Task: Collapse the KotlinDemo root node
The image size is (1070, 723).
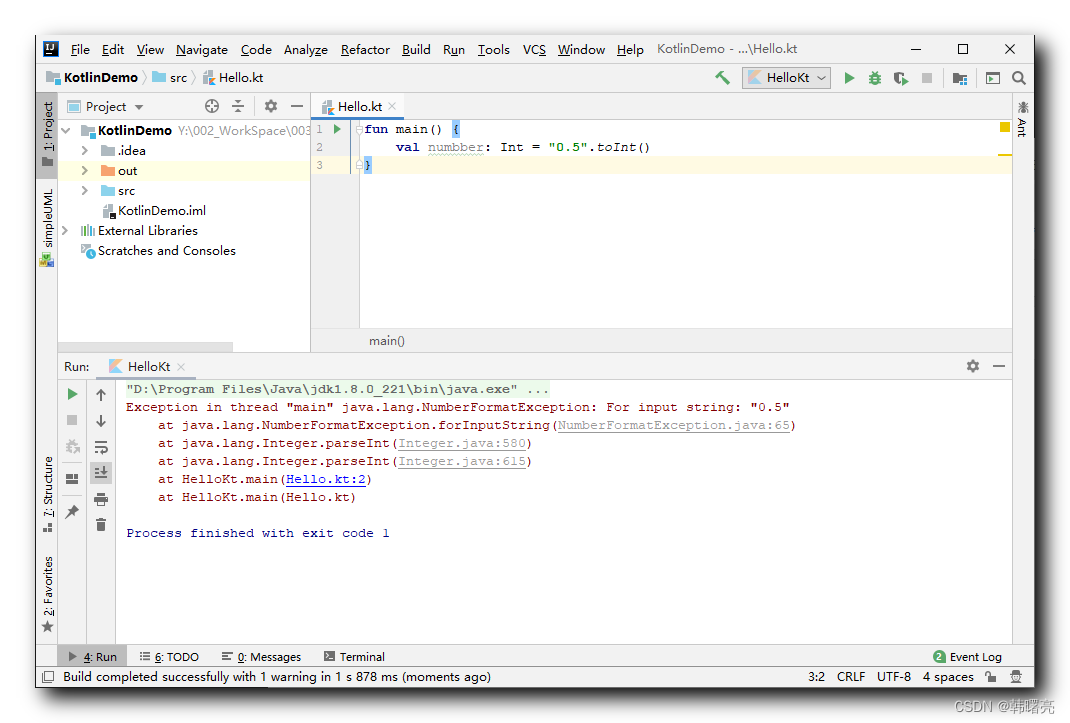Action: click(x=66, y=130)
